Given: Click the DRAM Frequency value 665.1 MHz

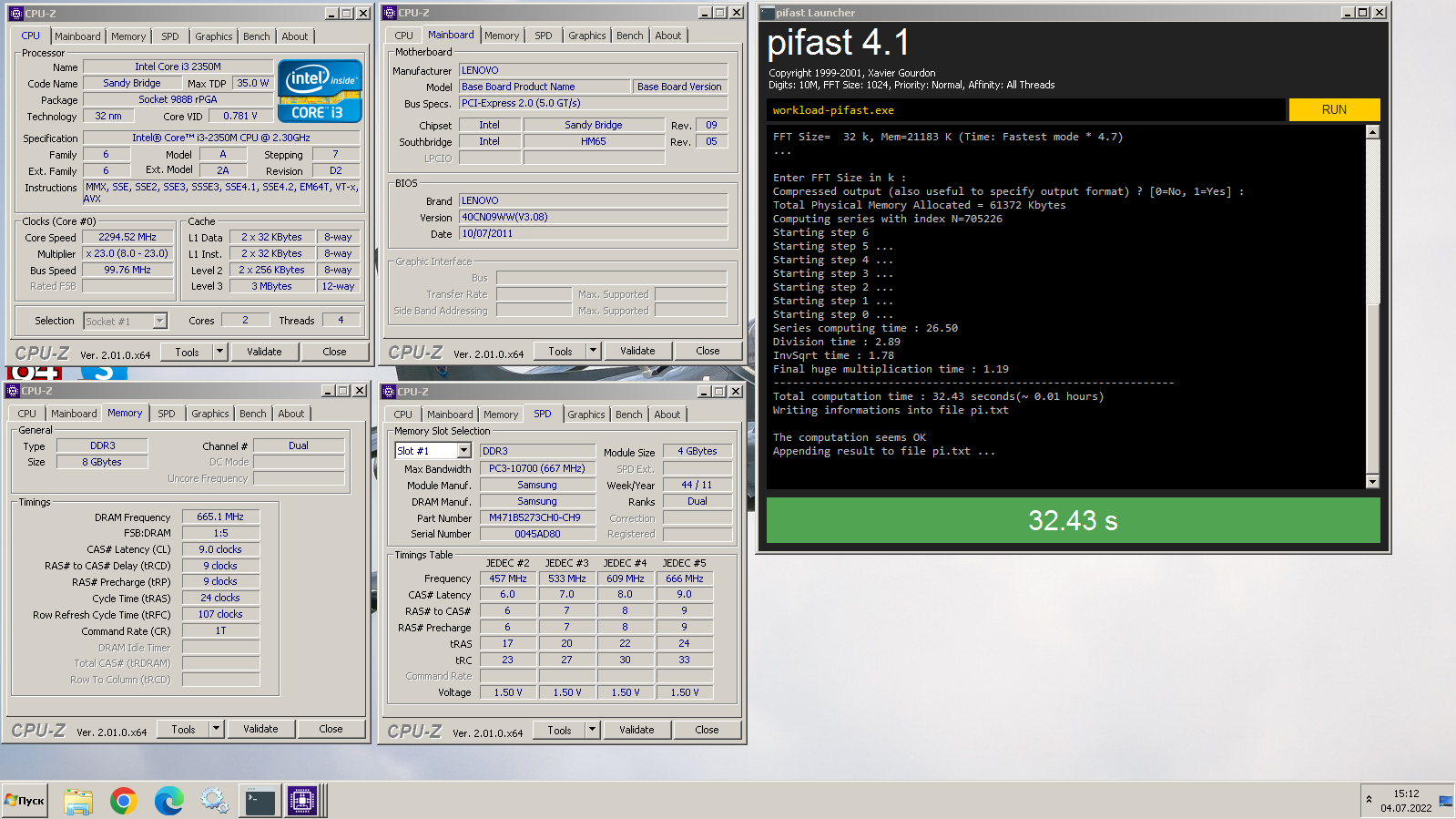Looking at the screenshot, I should pos(220,517).
